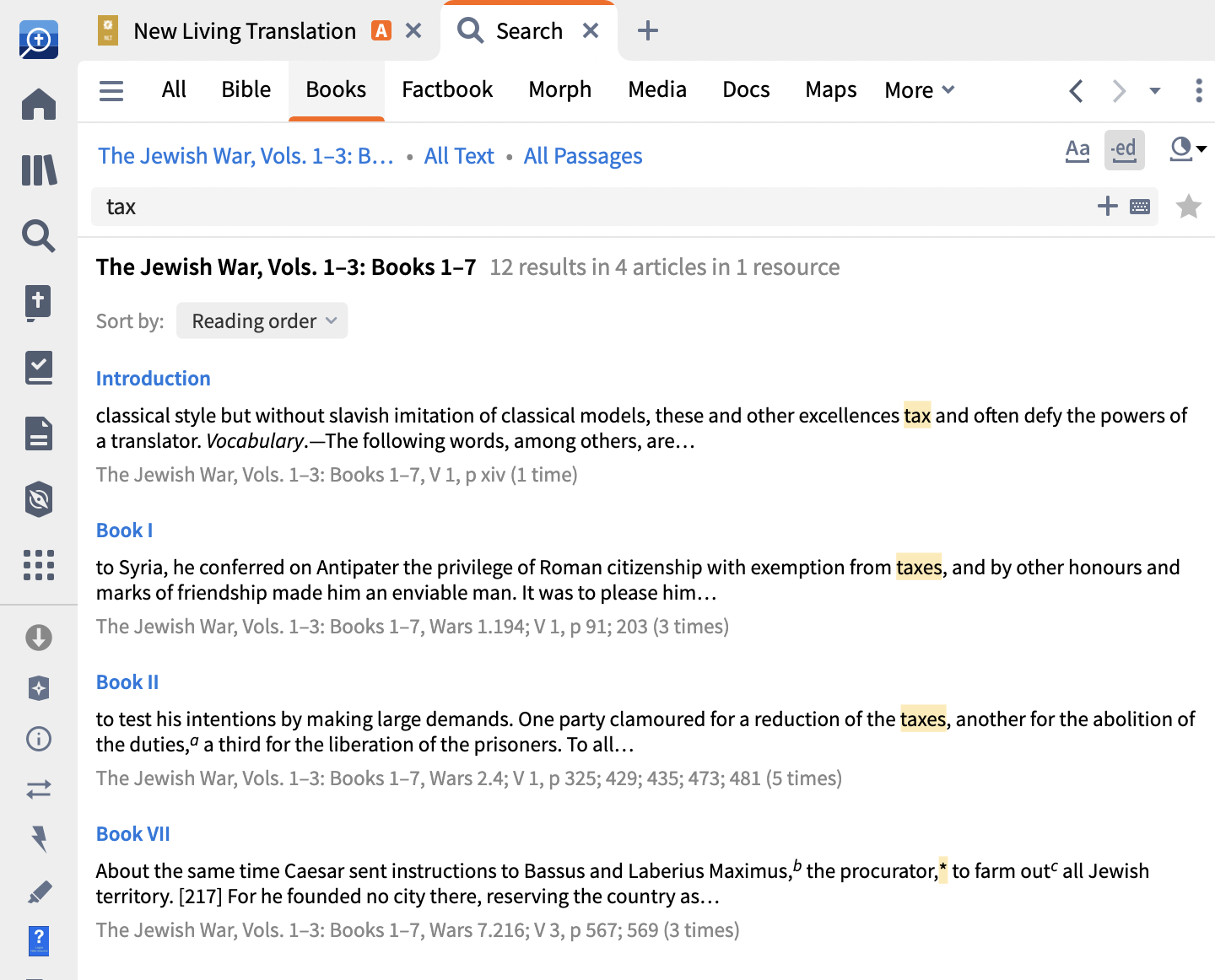Select the Morph search type

click(x=560, y=89)
